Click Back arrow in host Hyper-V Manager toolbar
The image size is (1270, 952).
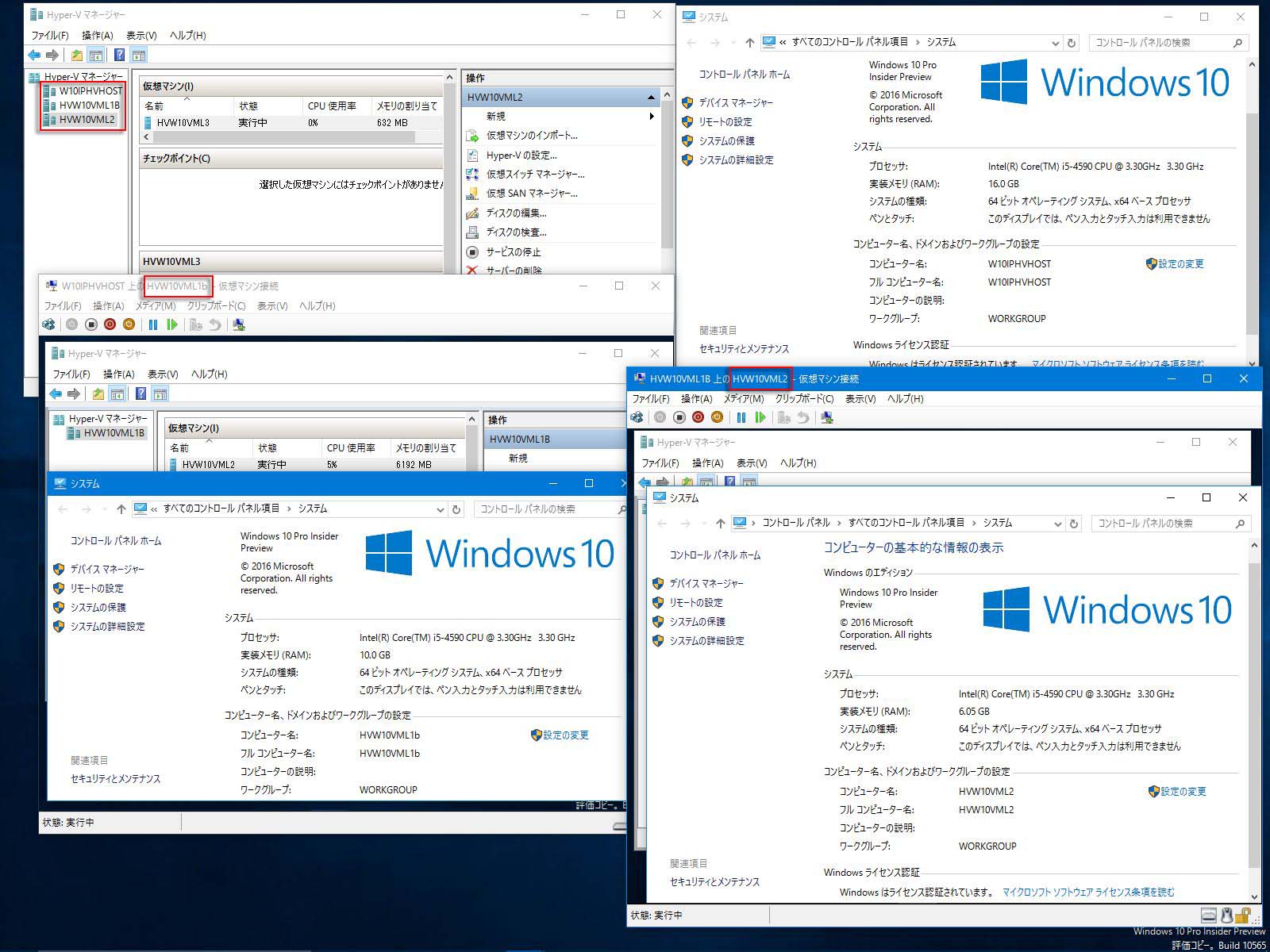tap(34, 55)
